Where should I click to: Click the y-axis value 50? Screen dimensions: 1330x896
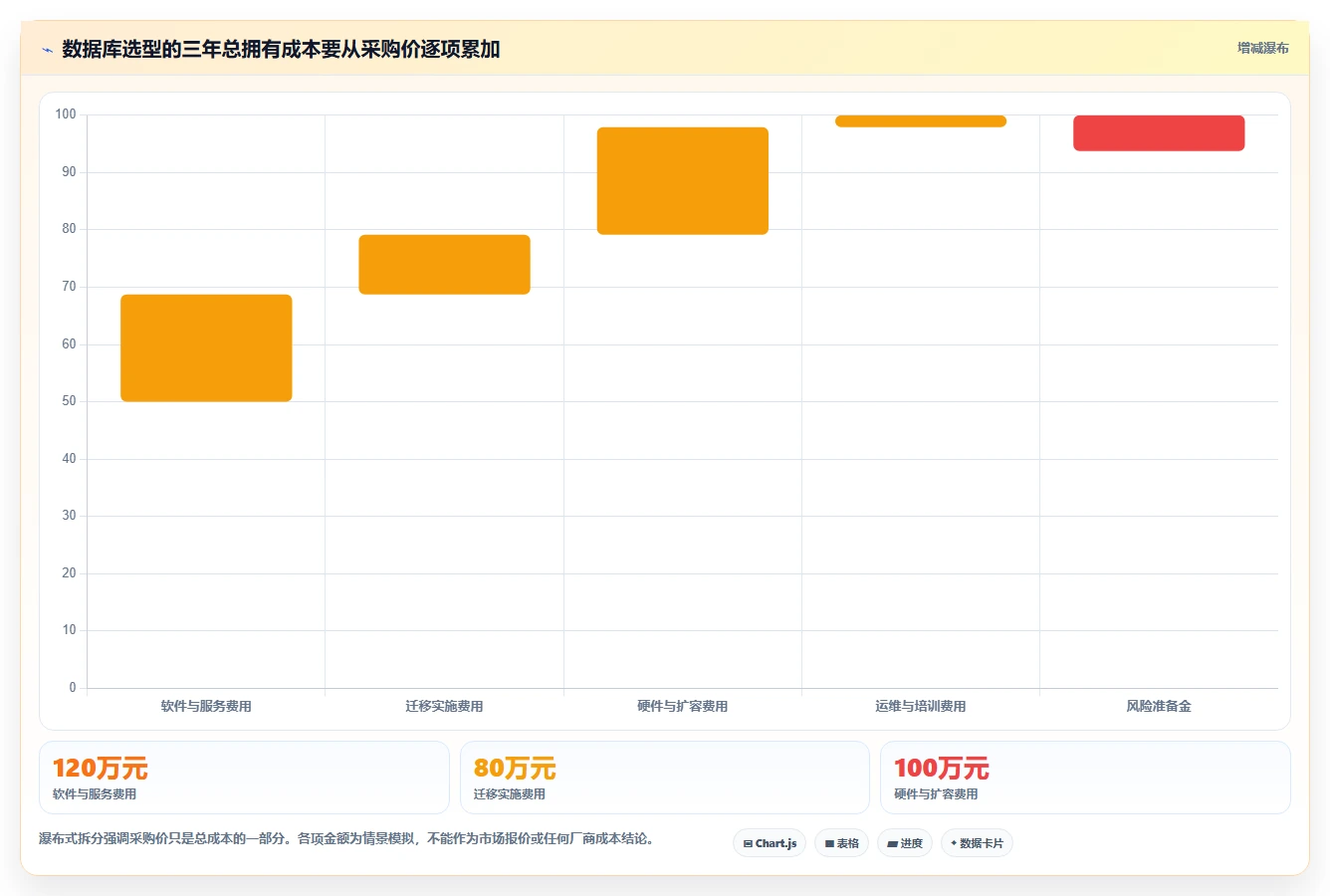tap(69, 401)
